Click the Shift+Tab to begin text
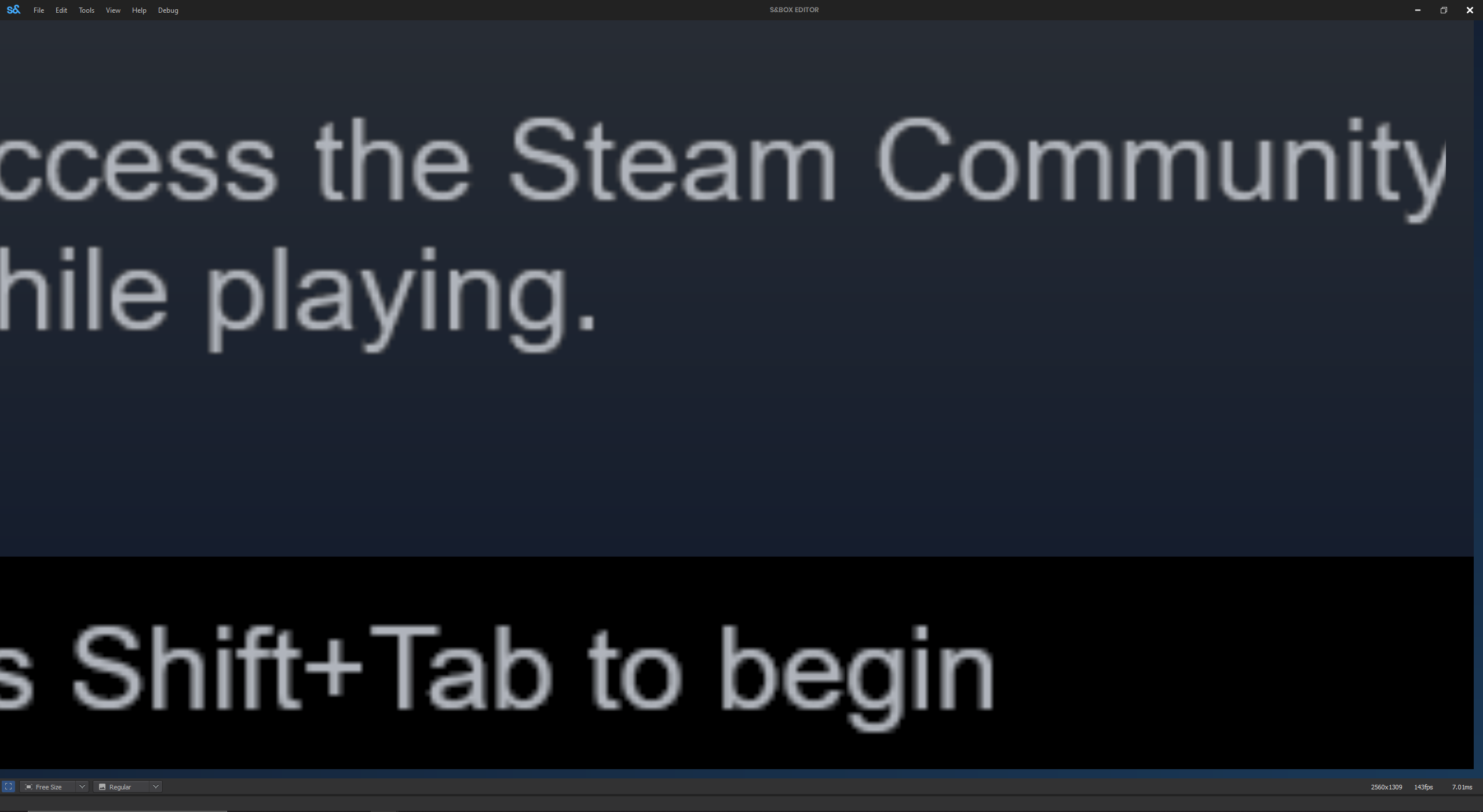Screen dimensions: 1483x812 pyautogui.click(x=533, y=675)
